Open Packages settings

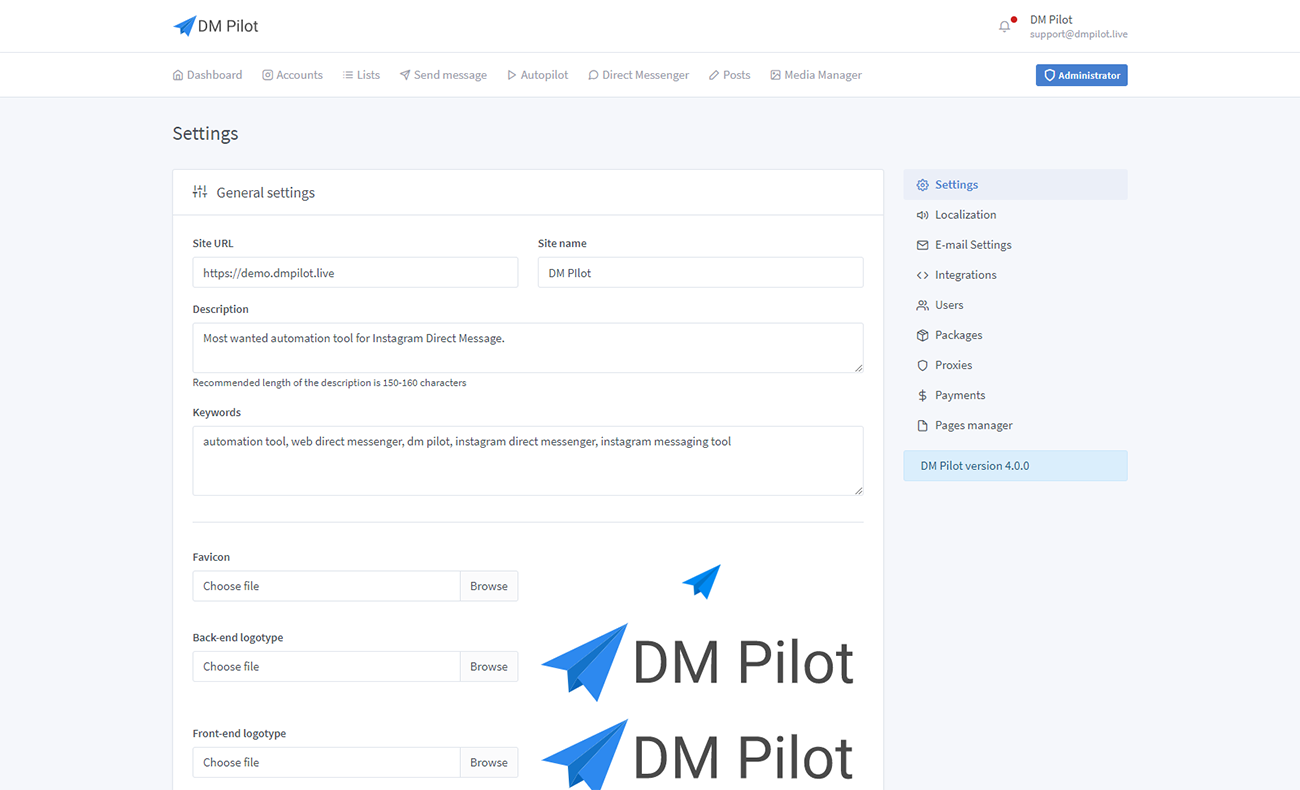pyautogui.click(x=1015, y=335)
